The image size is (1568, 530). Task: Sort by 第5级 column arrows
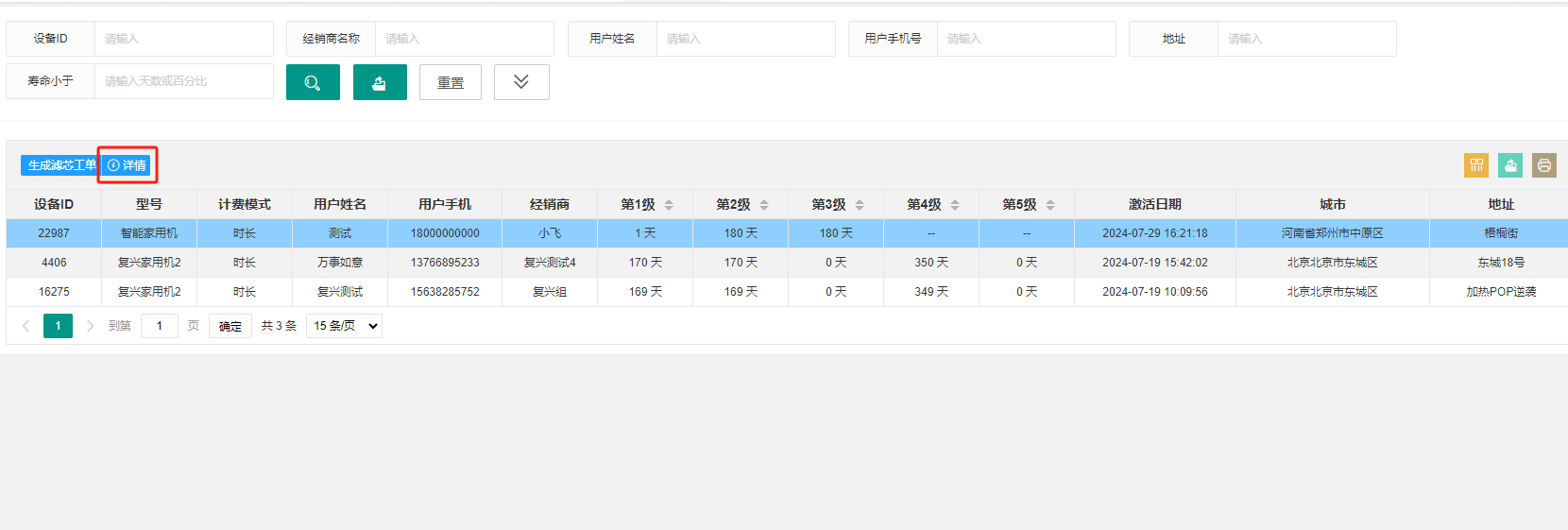coord(1050,205)
